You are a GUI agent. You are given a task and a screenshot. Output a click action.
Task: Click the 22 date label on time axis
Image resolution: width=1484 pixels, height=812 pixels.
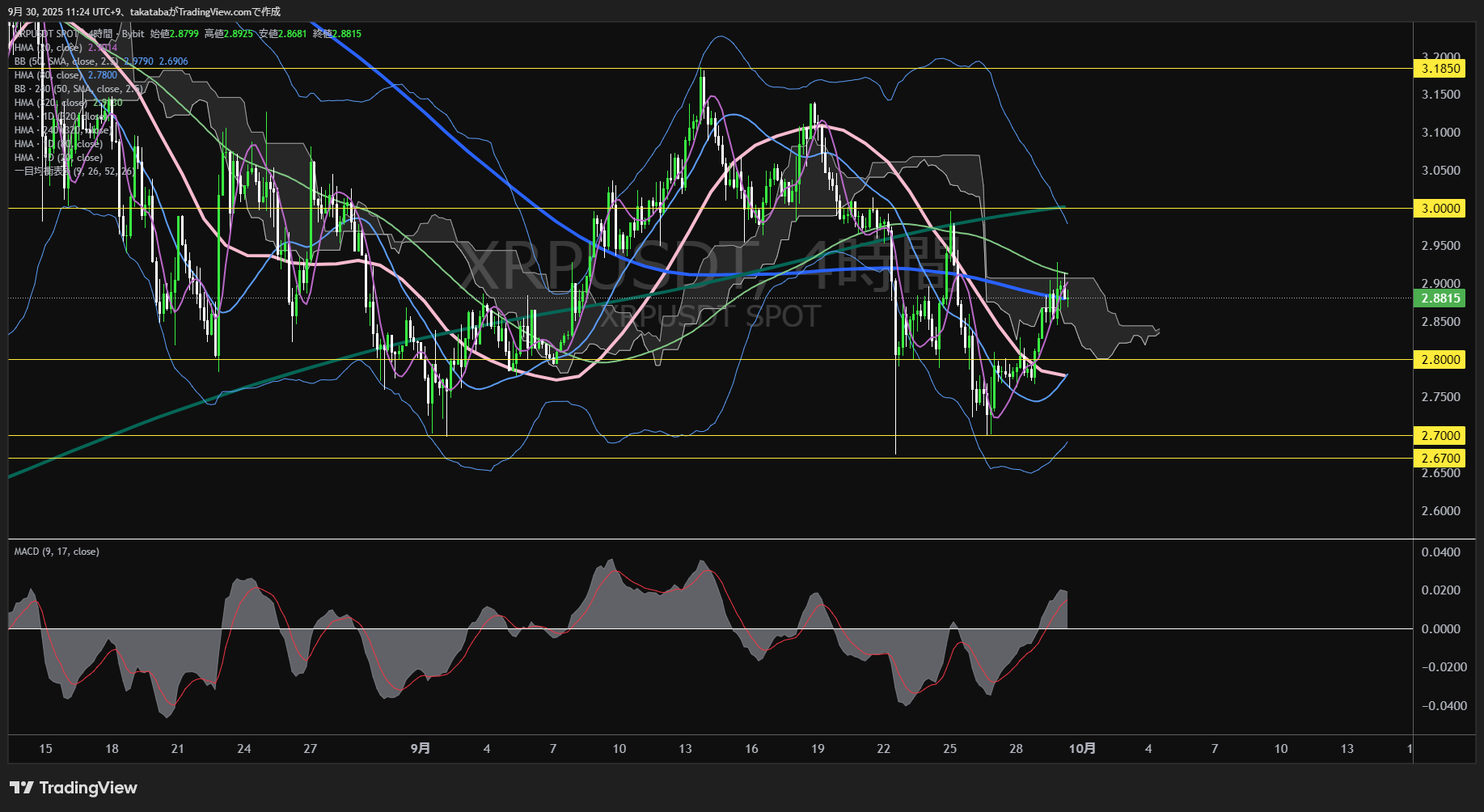(884, 749)
